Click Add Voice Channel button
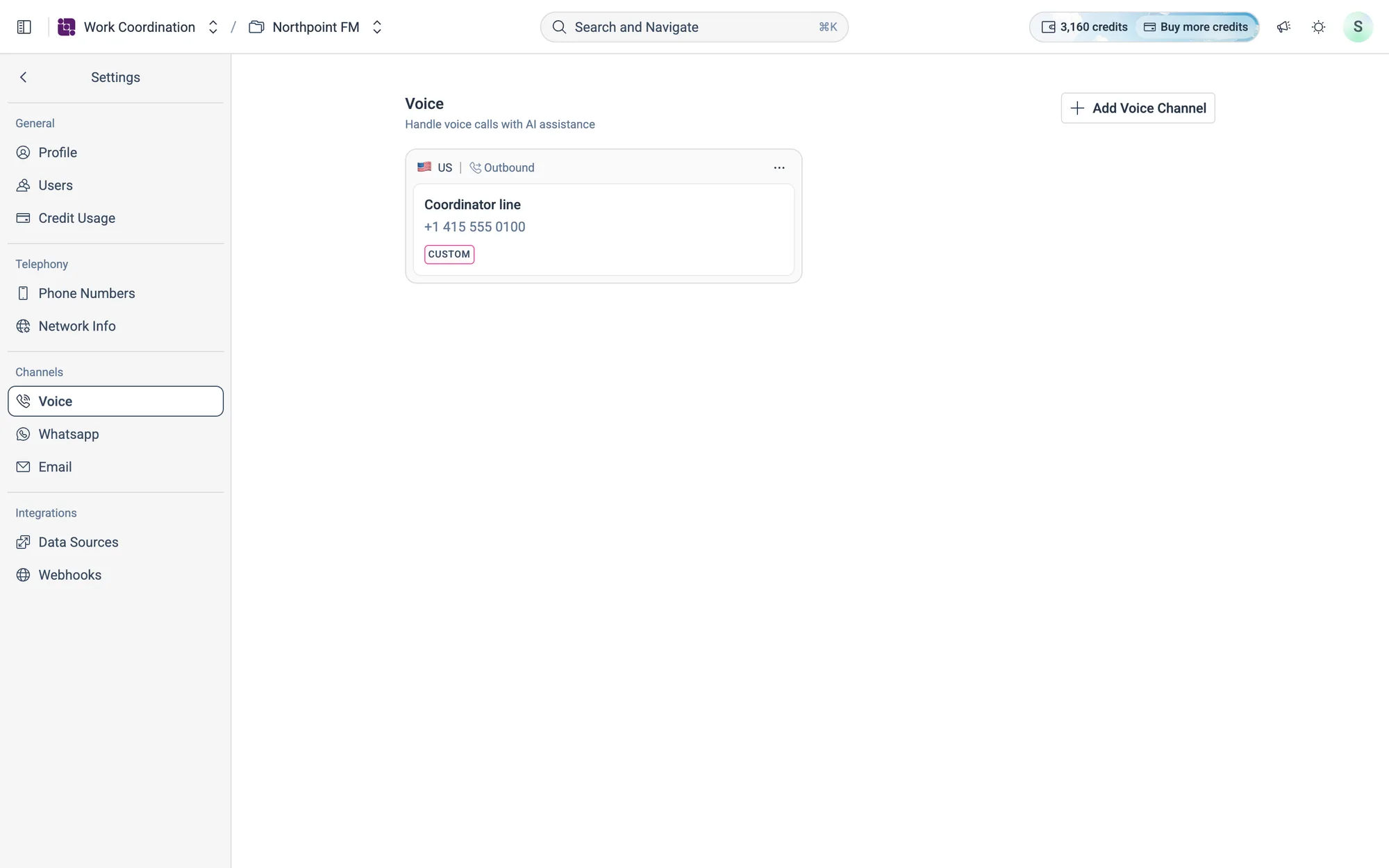1389x868 pixels. pos(1138,108)
